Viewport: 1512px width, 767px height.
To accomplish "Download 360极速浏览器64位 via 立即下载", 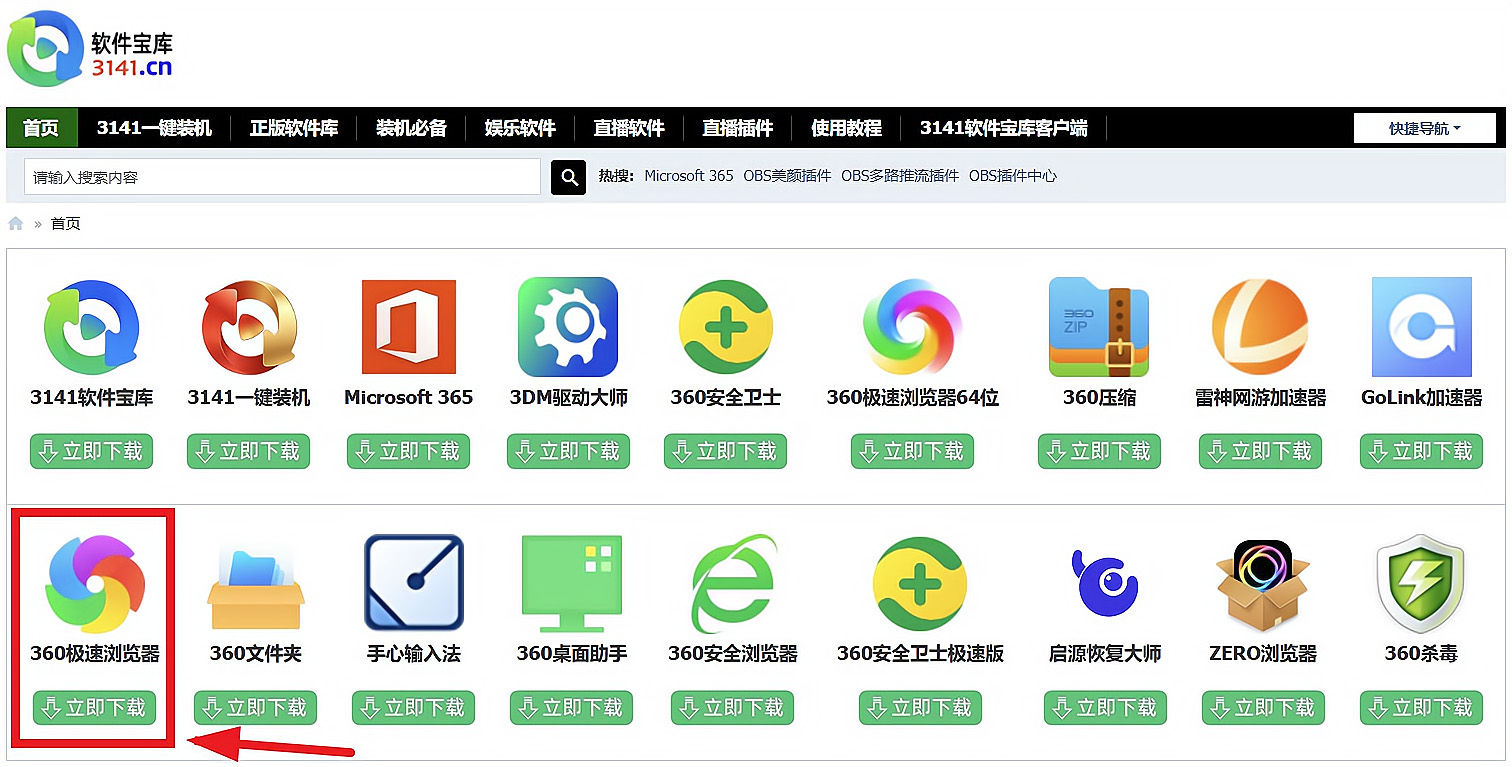I will [912, 452].
